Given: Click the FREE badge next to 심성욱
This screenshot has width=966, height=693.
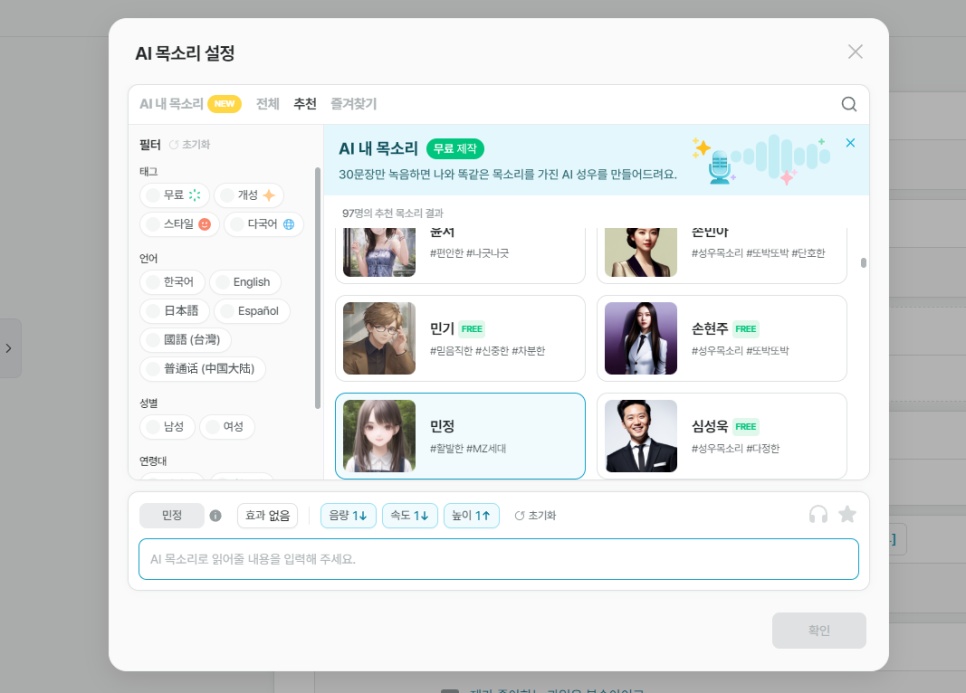Looking at the screenshot, I should (x=745, y=427).
